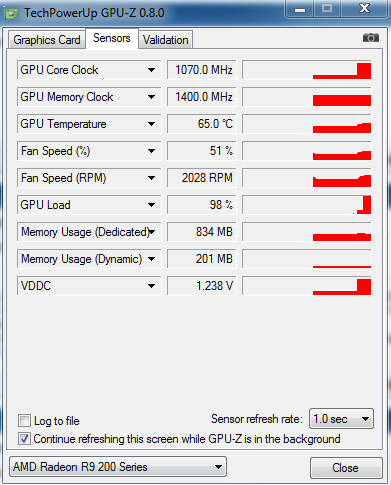
Task: Click the camera screenshot icon
Action: (x=371, y=38)
